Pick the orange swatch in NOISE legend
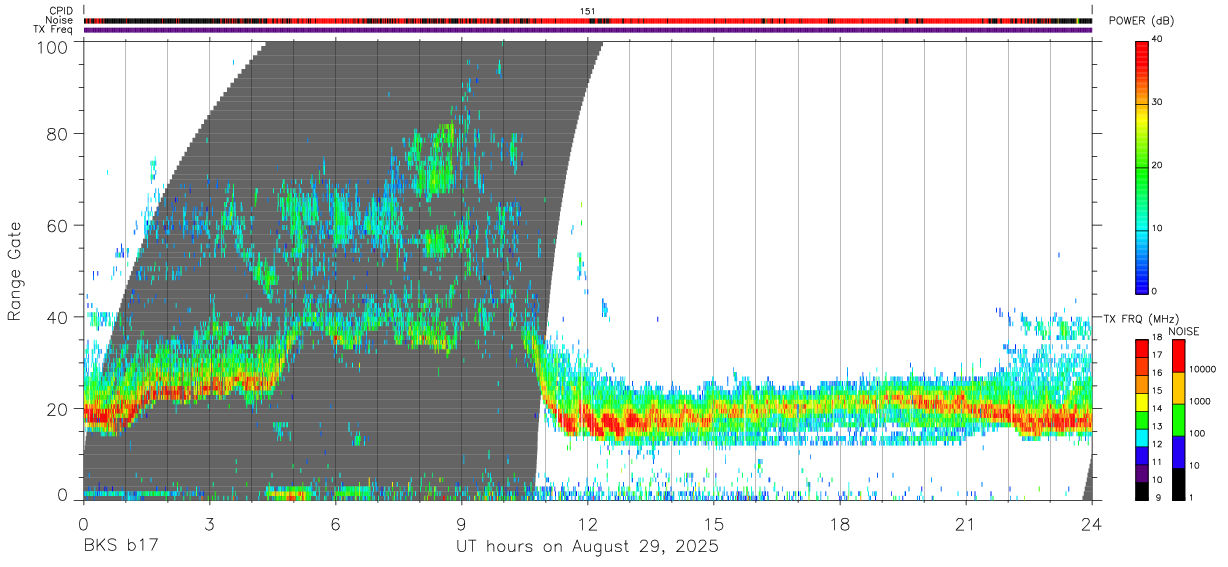Viewport: 1228px width, 567px height. click(1178, 386)
